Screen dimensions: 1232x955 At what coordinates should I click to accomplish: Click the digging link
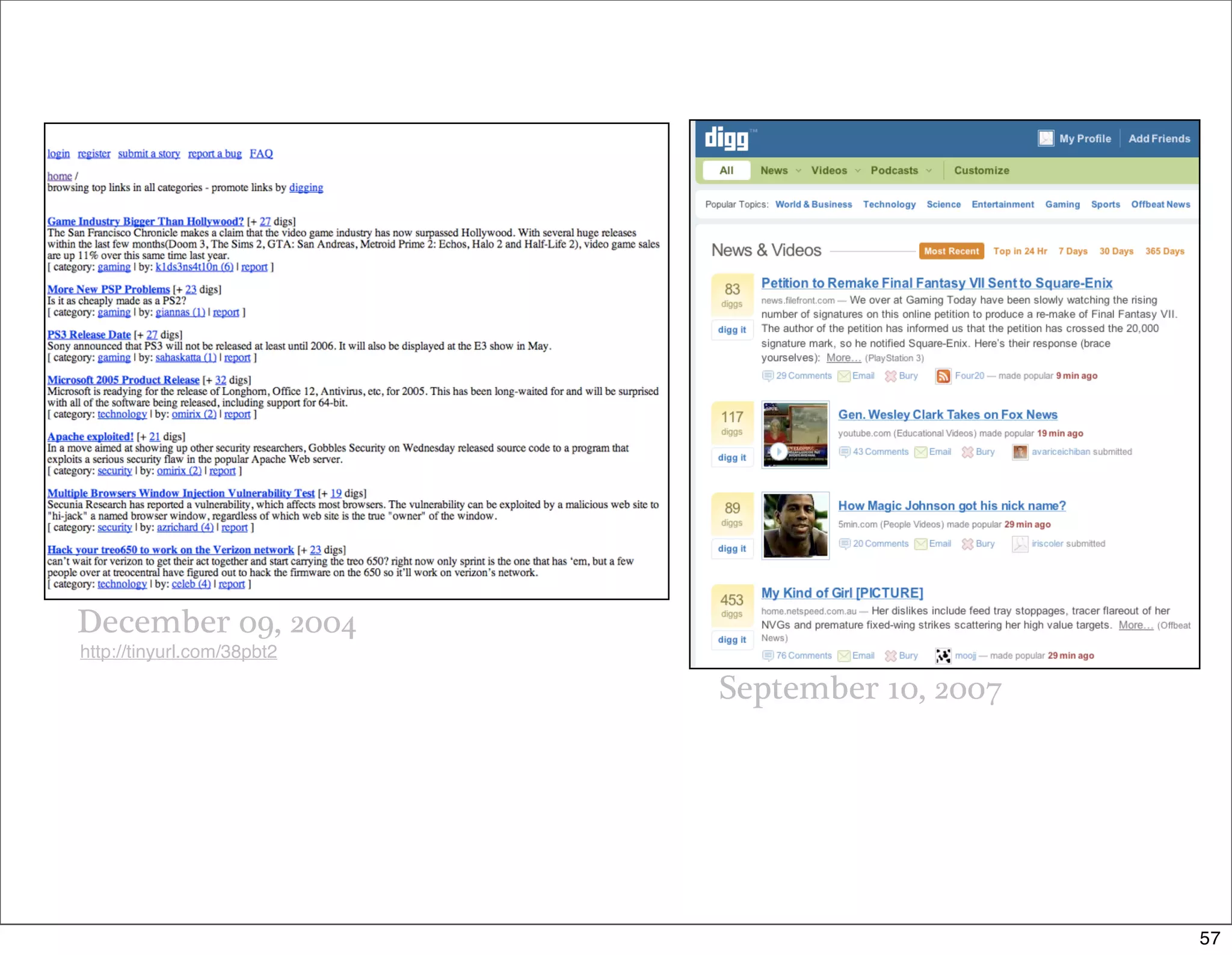(306, 188)
